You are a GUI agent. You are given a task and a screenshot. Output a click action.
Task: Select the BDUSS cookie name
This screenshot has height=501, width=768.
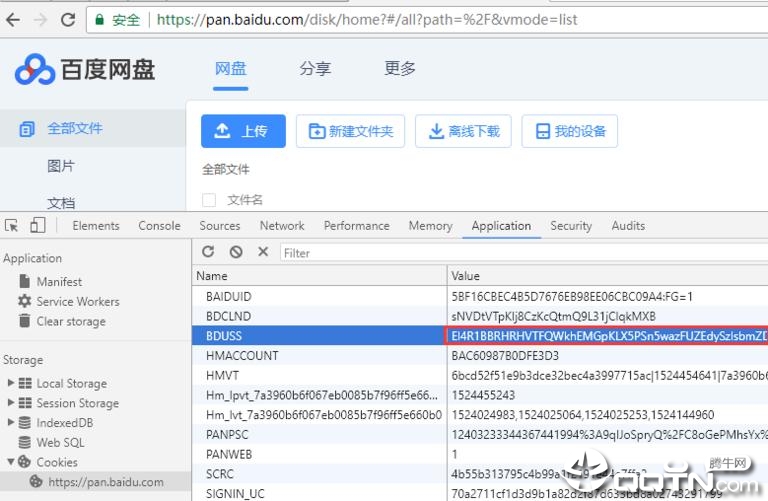point(224,336)
